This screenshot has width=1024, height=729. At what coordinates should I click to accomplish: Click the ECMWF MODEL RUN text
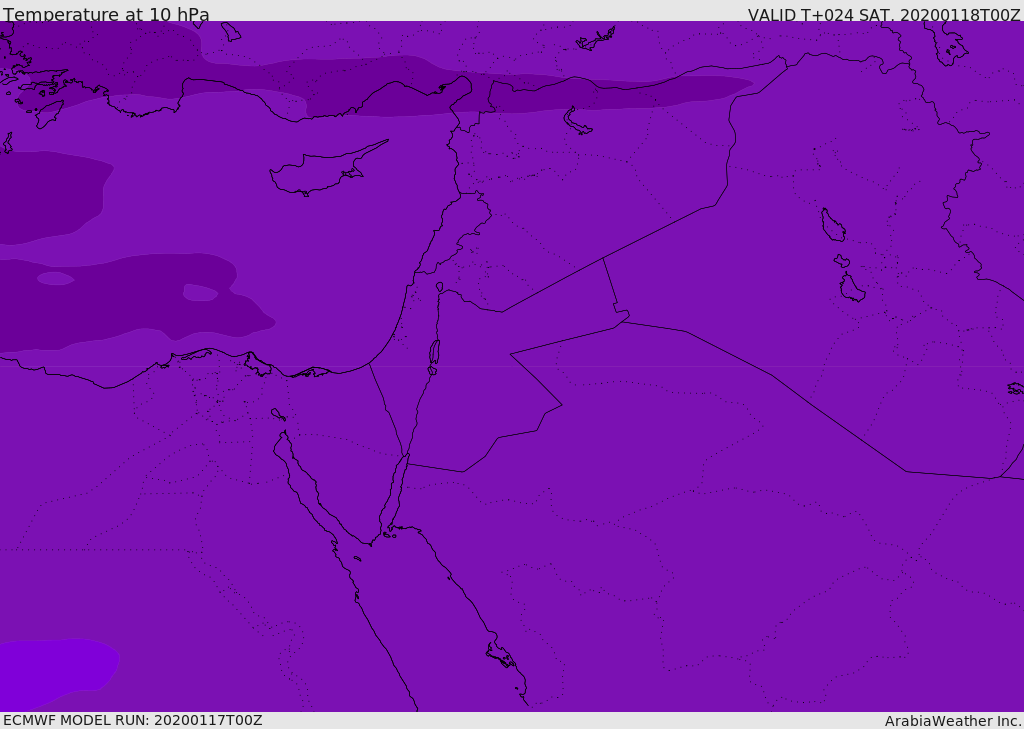(x=132, y=720)
